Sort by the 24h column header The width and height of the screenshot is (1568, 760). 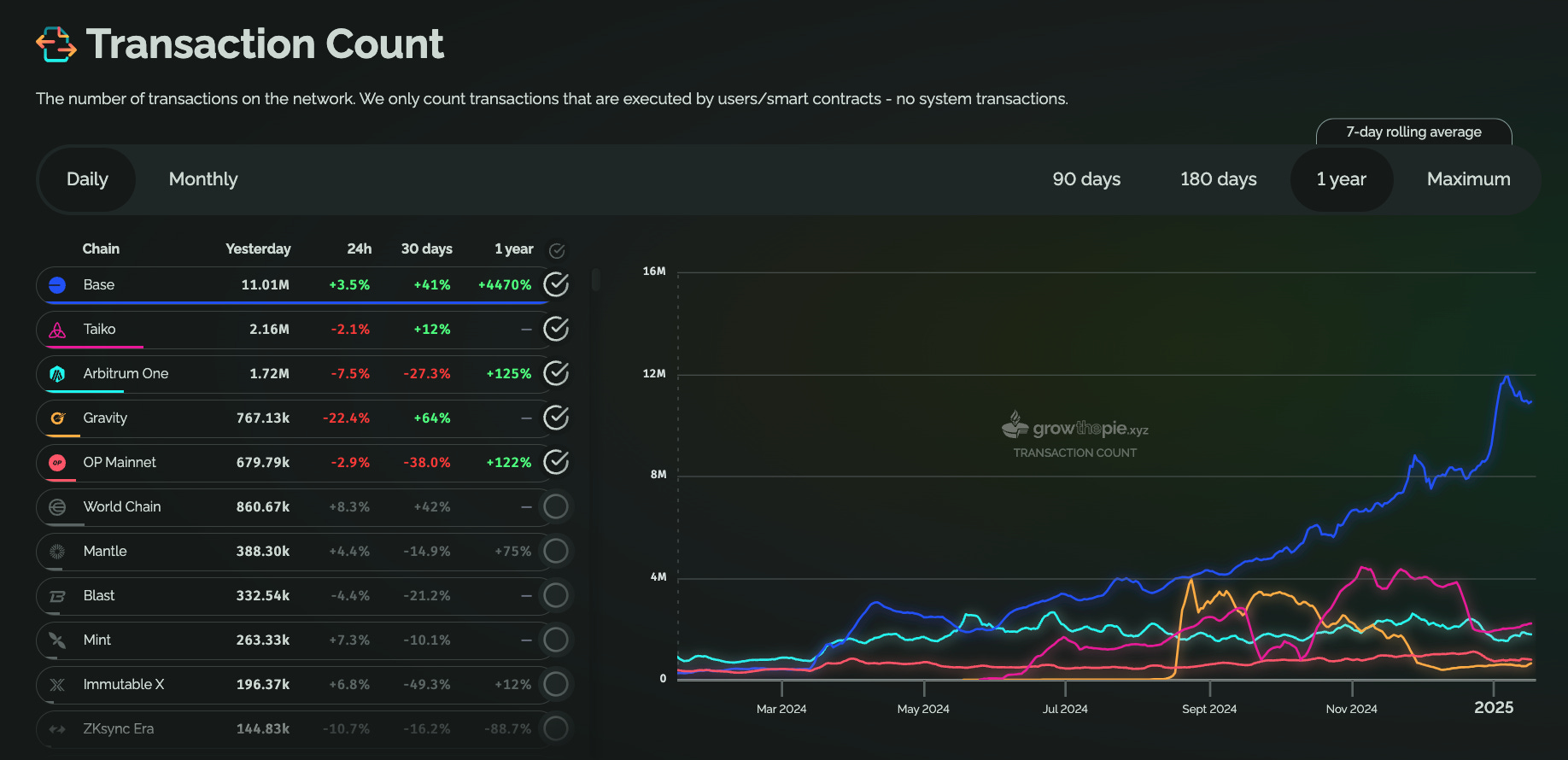359,248
